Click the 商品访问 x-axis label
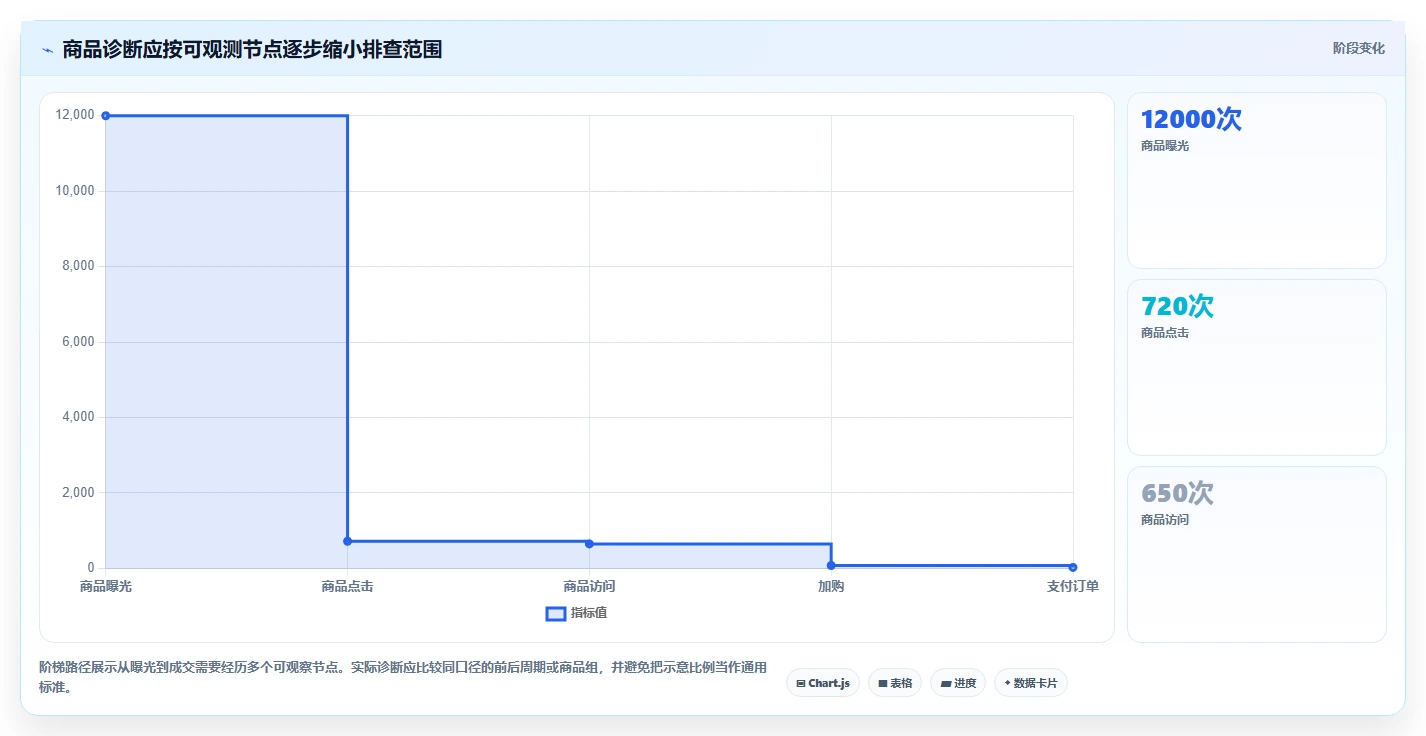Image resolution: width=1426 pixels, height=736 pixels. [x=589, y=587]
